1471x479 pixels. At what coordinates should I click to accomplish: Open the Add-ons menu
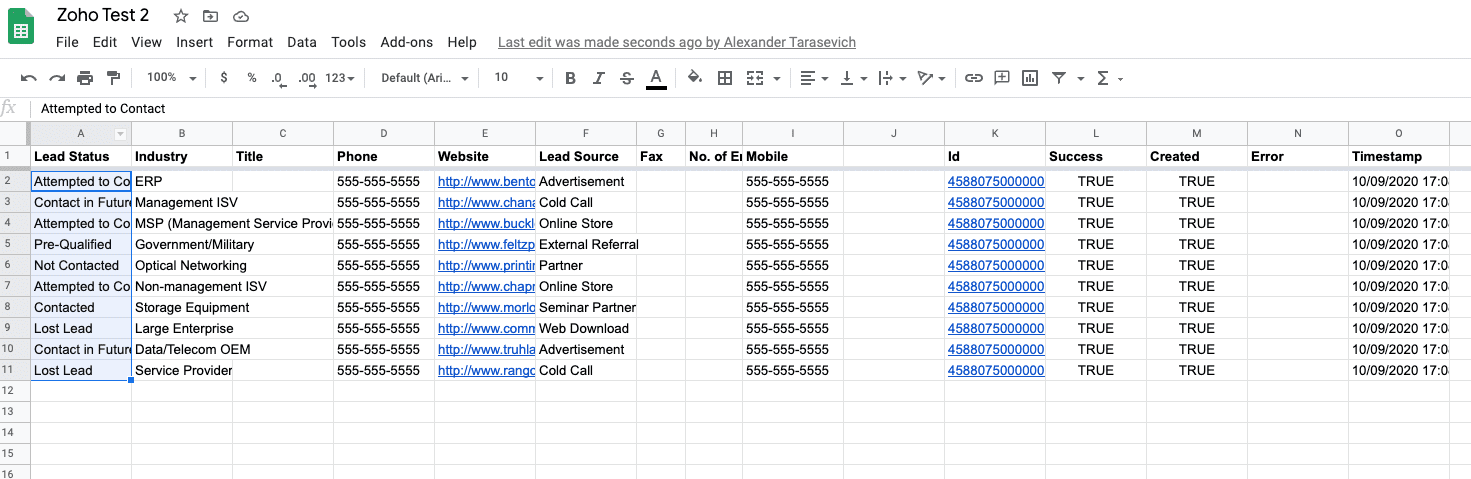pyautogui.click(x=406, y=42)
